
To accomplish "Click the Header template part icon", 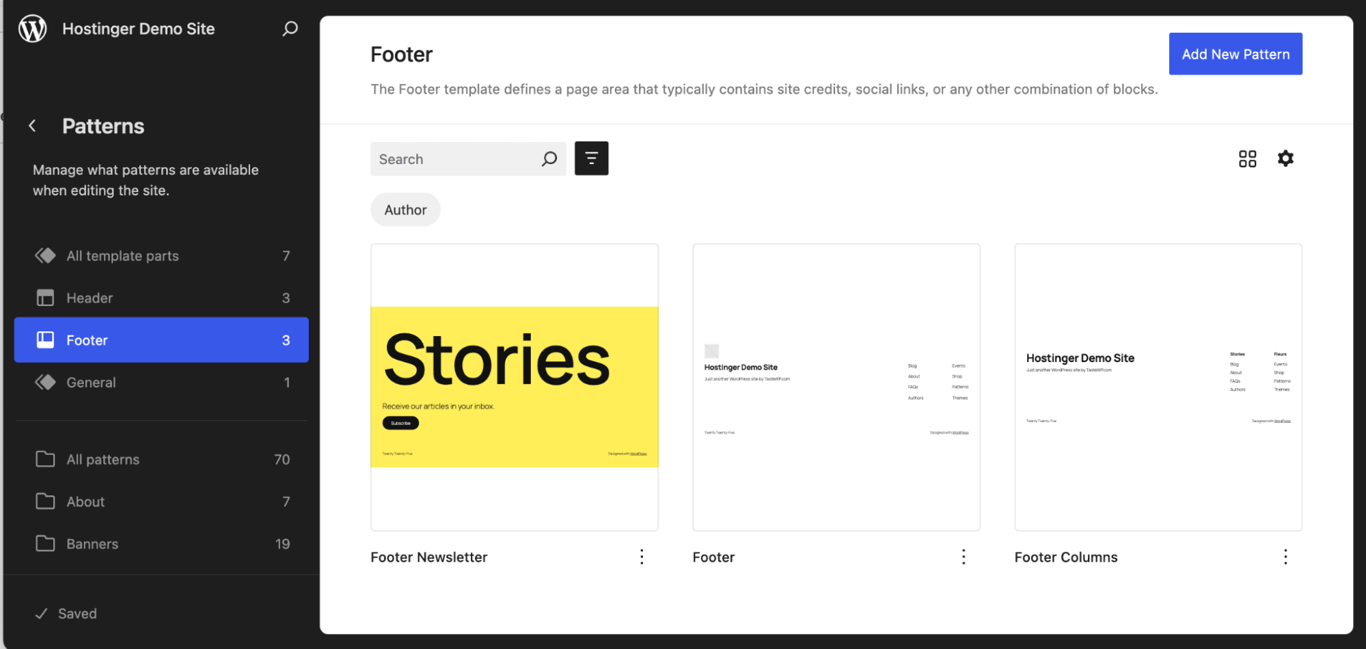I will click(46, 297).
